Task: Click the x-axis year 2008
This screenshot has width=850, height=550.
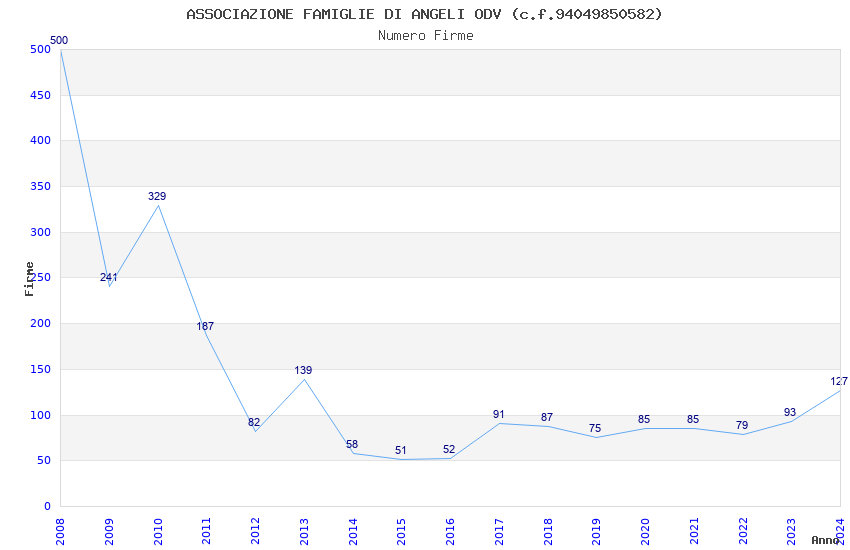Action: pyautogui.click(x=60, y=531)
